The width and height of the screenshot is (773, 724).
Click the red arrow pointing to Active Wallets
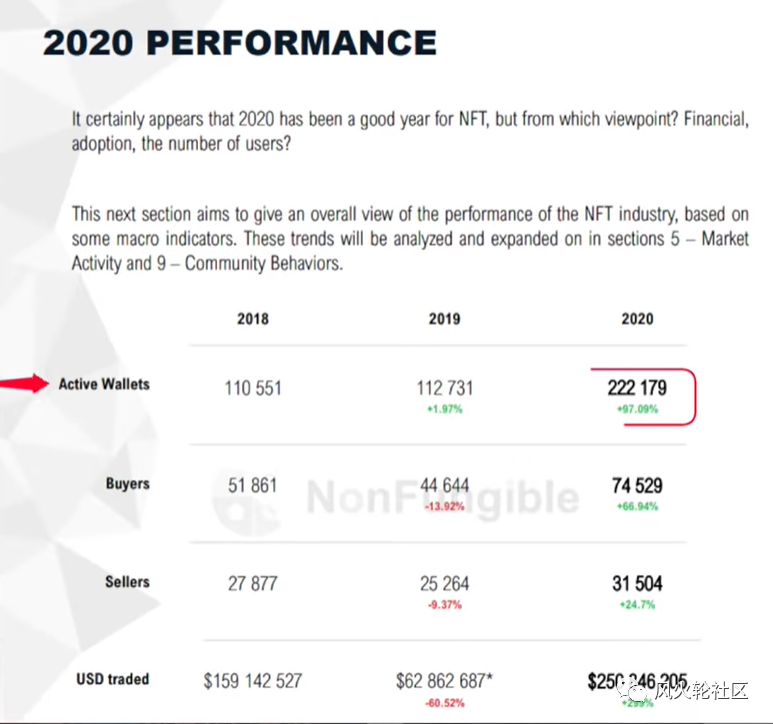point(26,382)
